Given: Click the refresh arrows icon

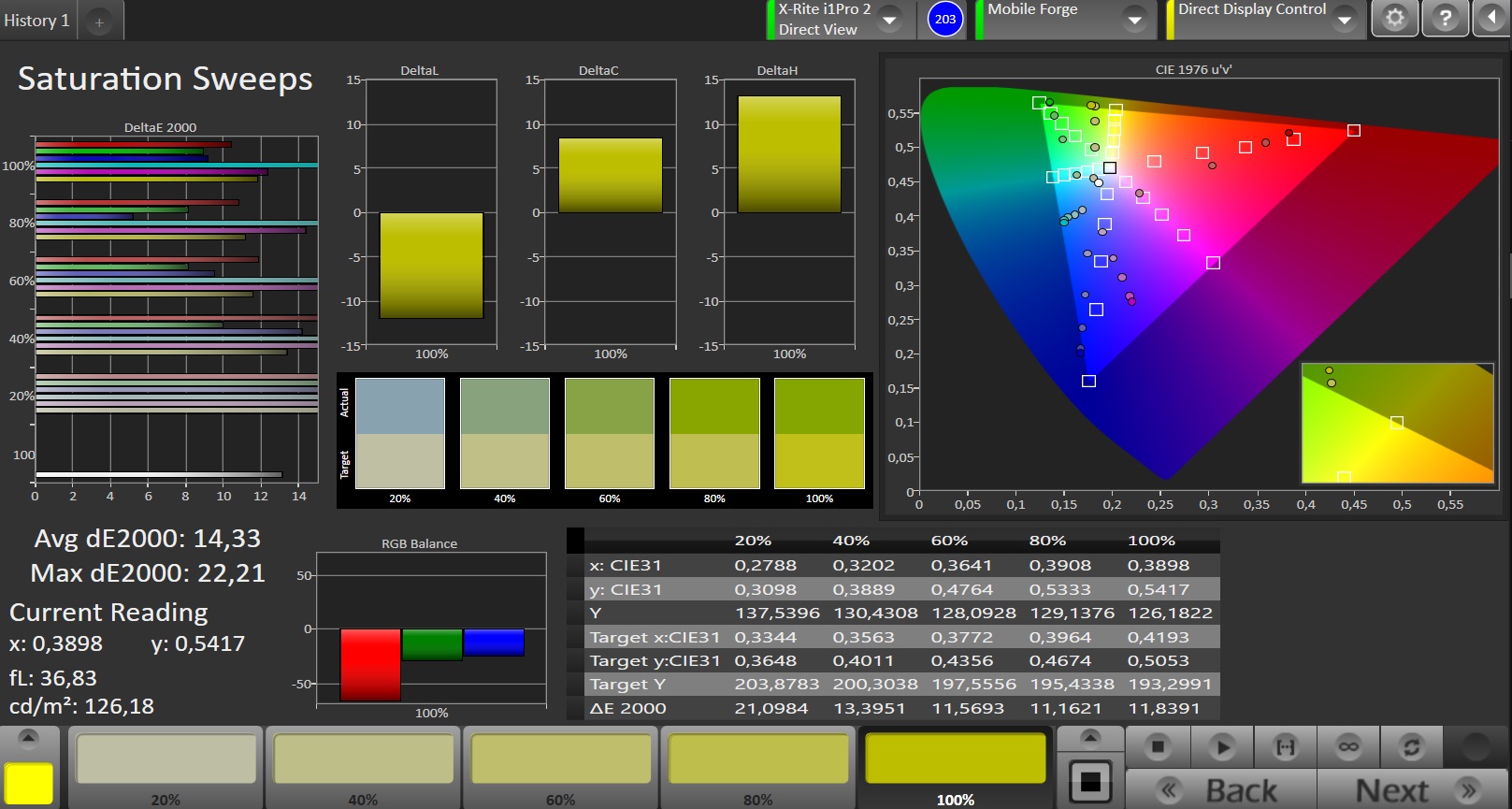Looking at the screenshot, I should pos(1411,746).
